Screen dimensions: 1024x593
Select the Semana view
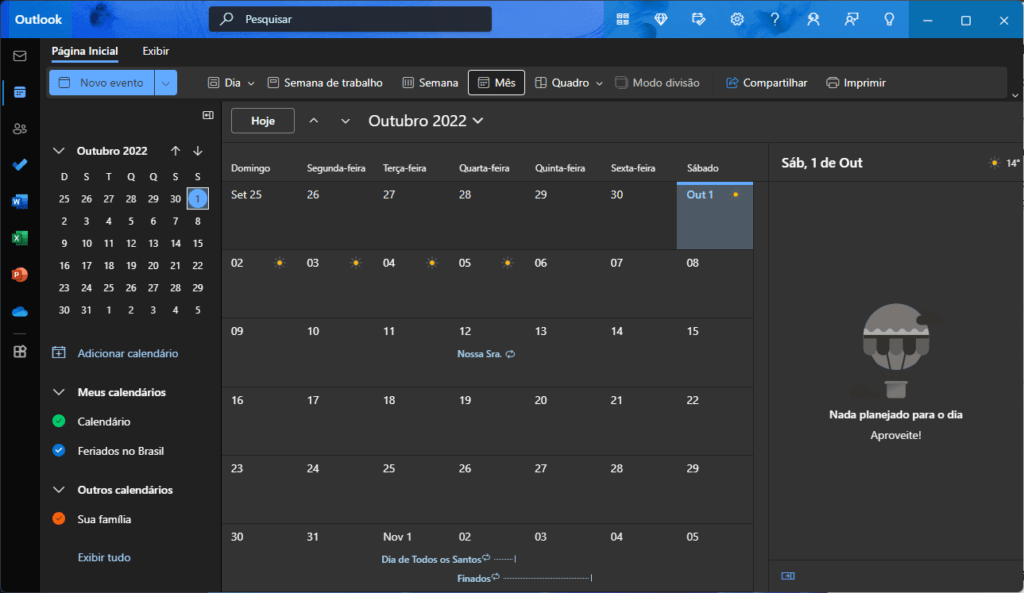coord(430,83)
